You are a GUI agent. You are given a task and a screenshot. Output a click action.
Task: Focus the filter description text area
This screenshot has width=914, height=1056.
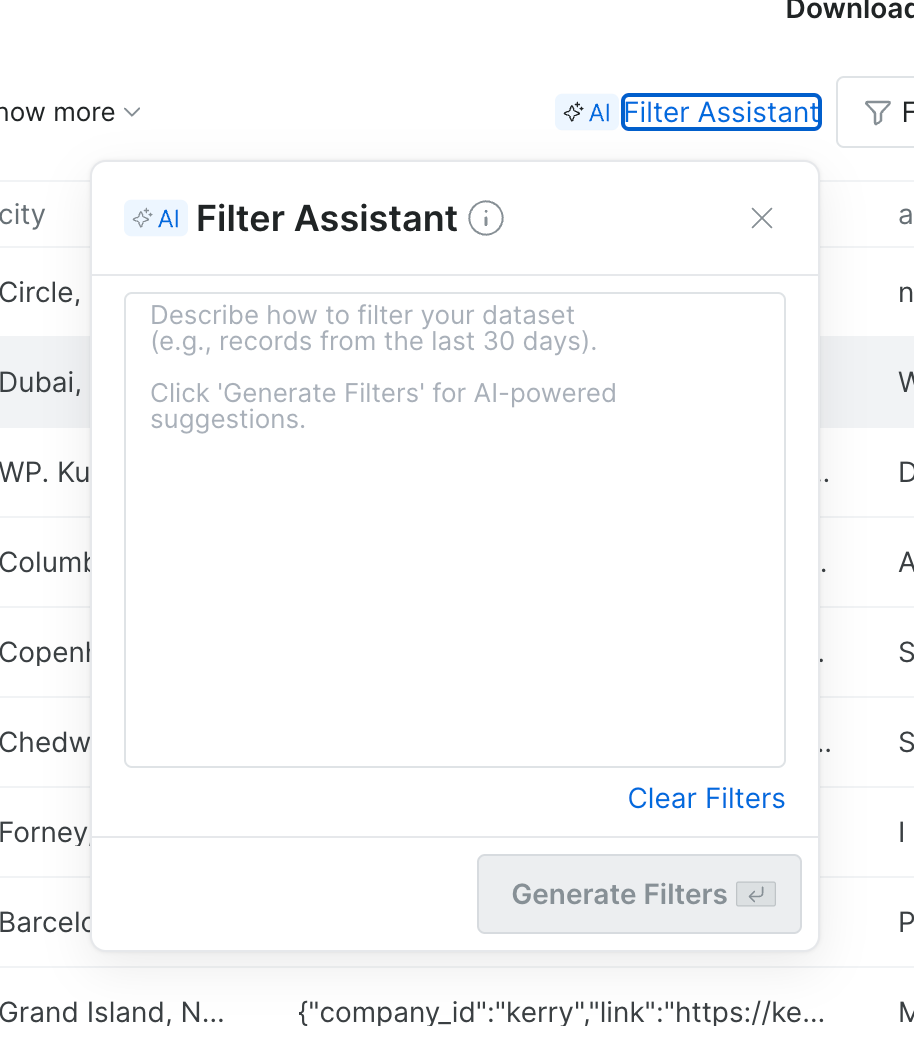454,530
